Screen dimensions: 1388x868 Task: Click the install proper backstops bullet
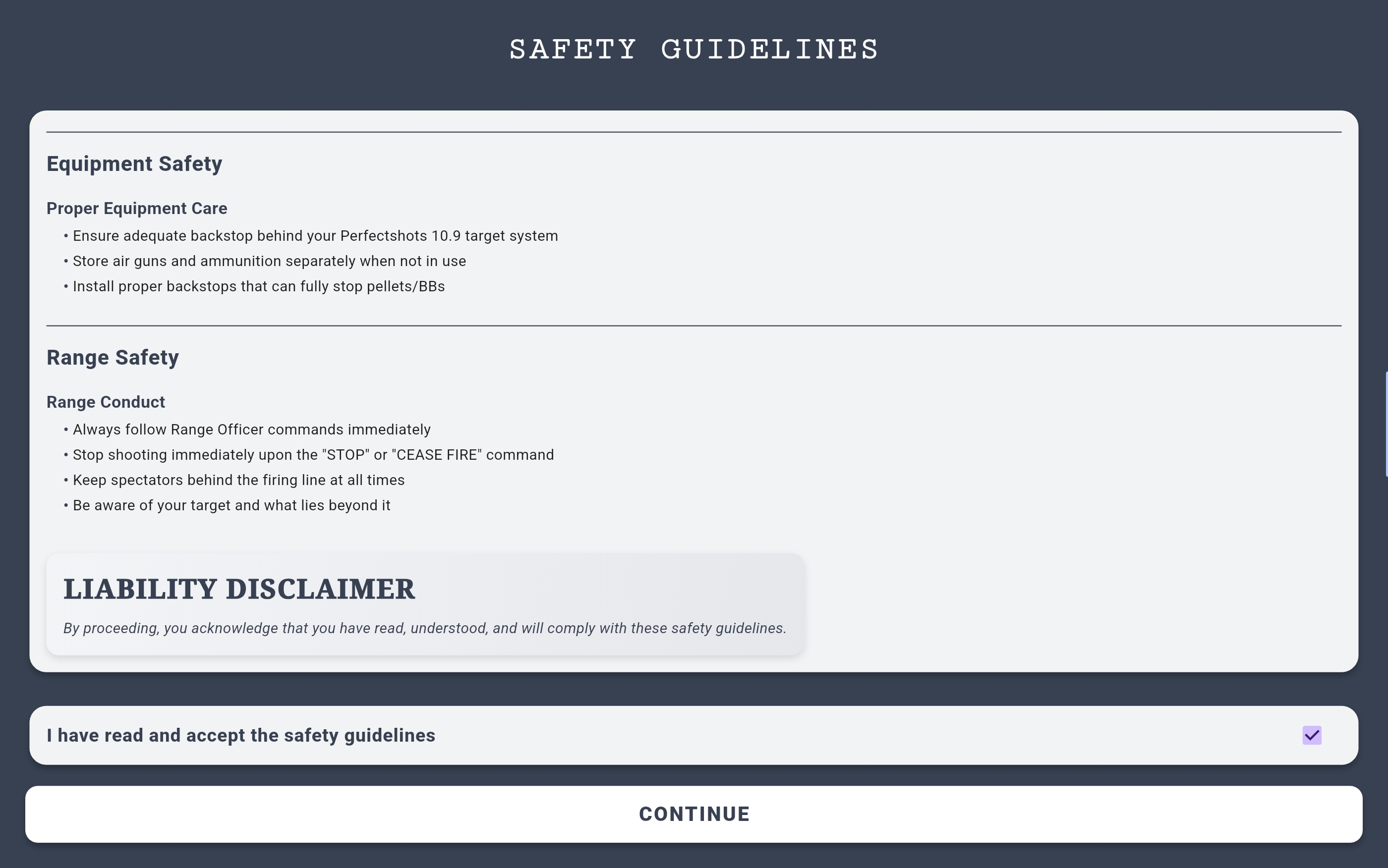258,286
